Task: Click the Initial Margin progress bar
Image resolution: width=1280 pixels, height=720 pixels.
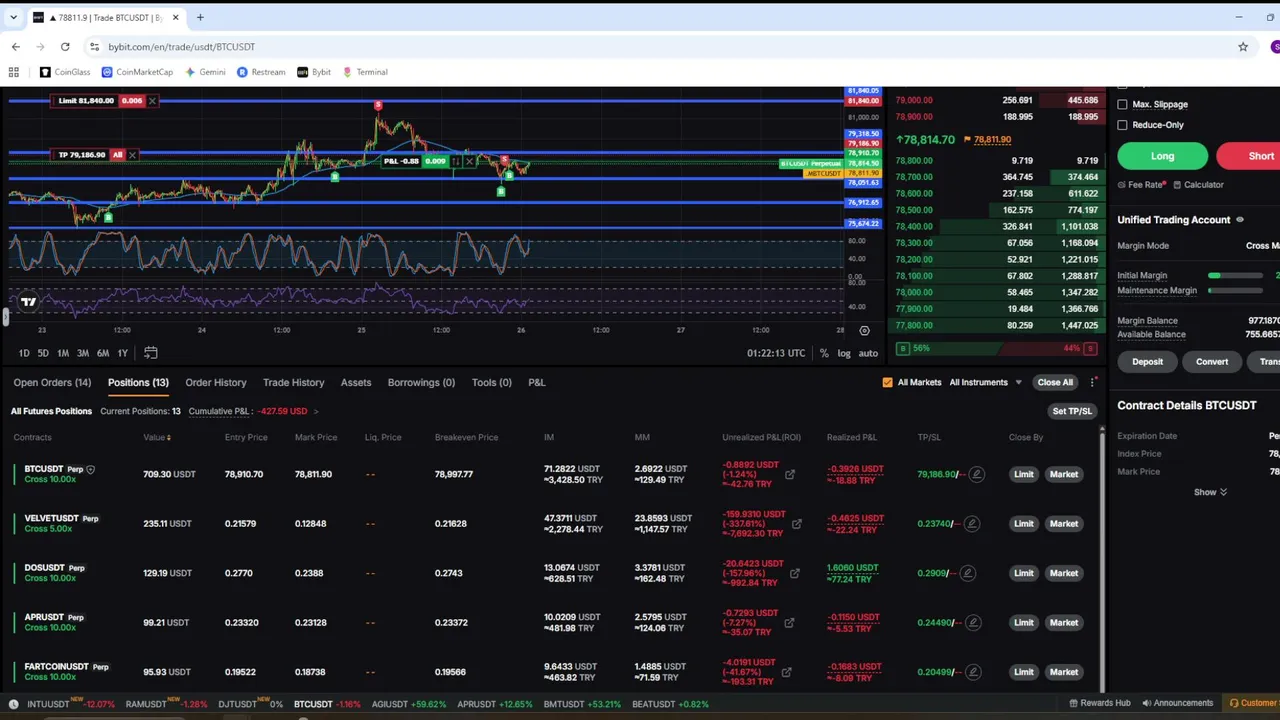Action: [x=1235, y=275]
